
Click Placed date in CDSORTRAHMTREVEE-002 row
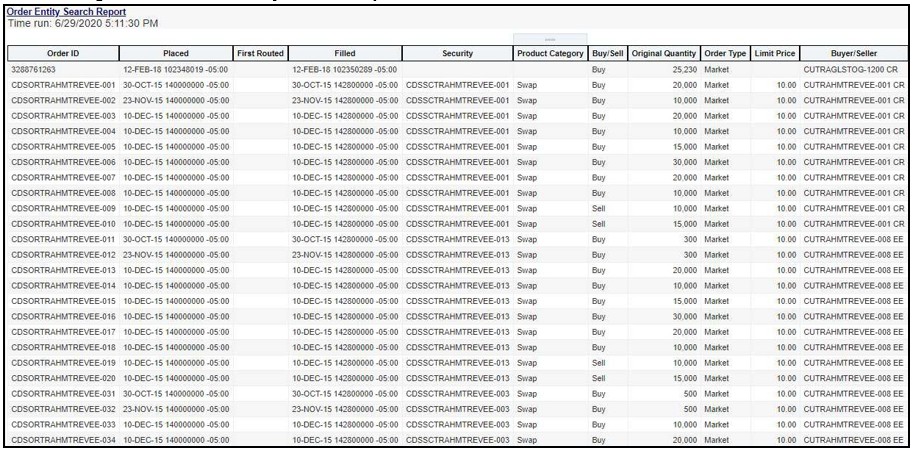point(176,100)
